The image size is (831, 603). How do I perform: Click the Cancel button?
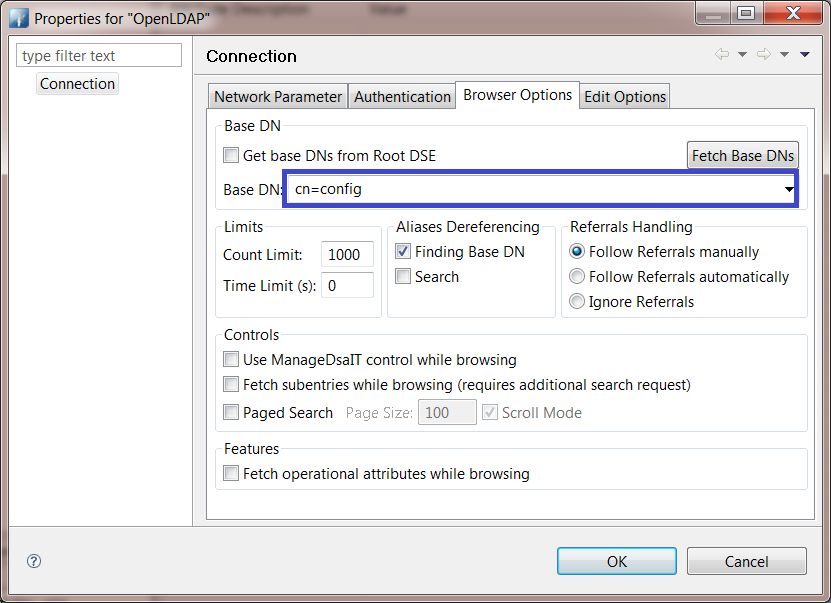pos(747,561)
